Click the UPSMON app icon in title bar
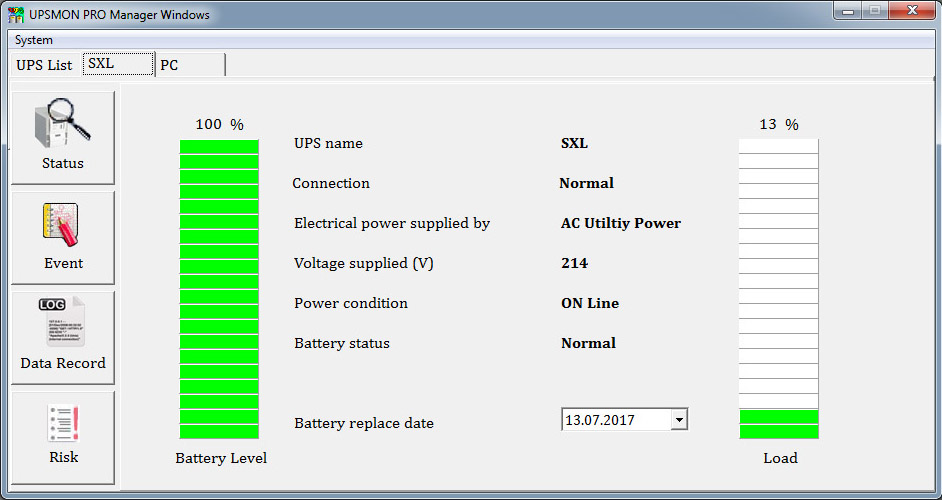The width and height of the screenshot is (942, 500). pos(16,15)
